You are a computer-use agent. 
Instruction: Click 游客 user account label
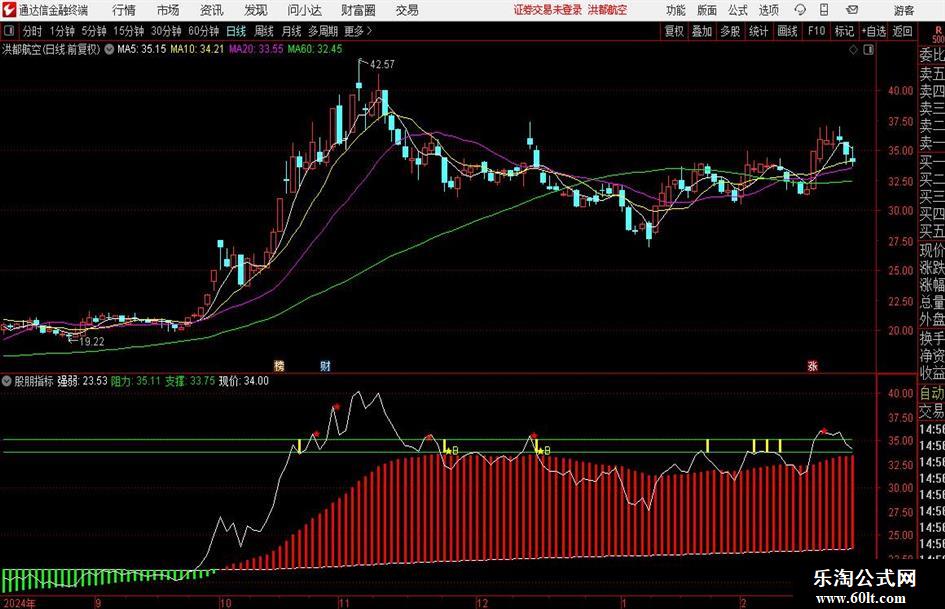[x=904, y=10]
